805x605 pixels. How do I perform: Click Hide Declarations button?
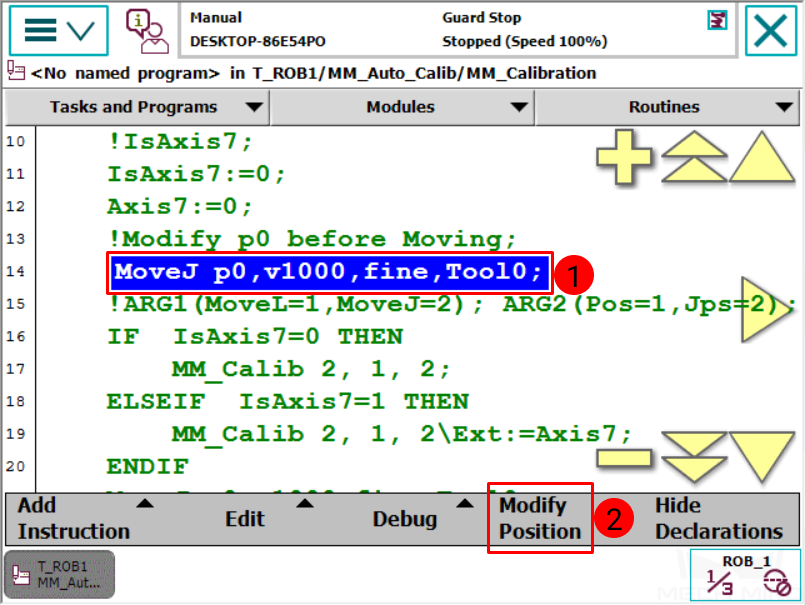719,519
